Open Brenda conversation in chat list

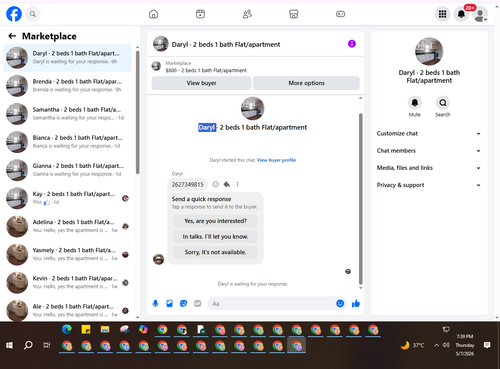click(67, 86)
